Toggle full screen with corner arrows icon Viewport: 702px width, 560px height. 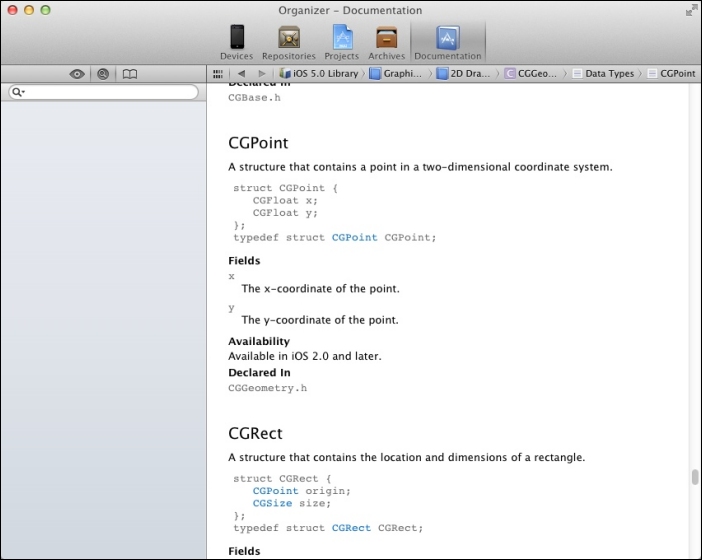691,10
